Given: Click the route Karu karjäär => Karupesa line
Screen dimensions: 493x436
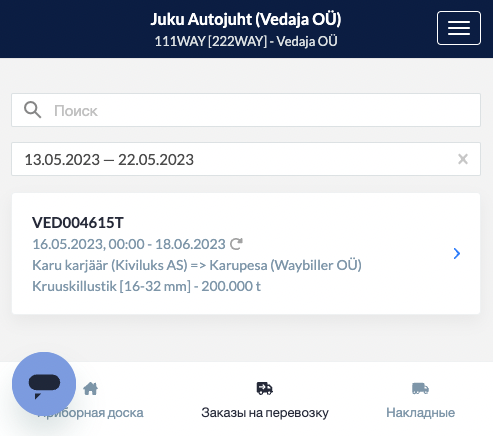Looking at the screenshot, I should point(197,265).
